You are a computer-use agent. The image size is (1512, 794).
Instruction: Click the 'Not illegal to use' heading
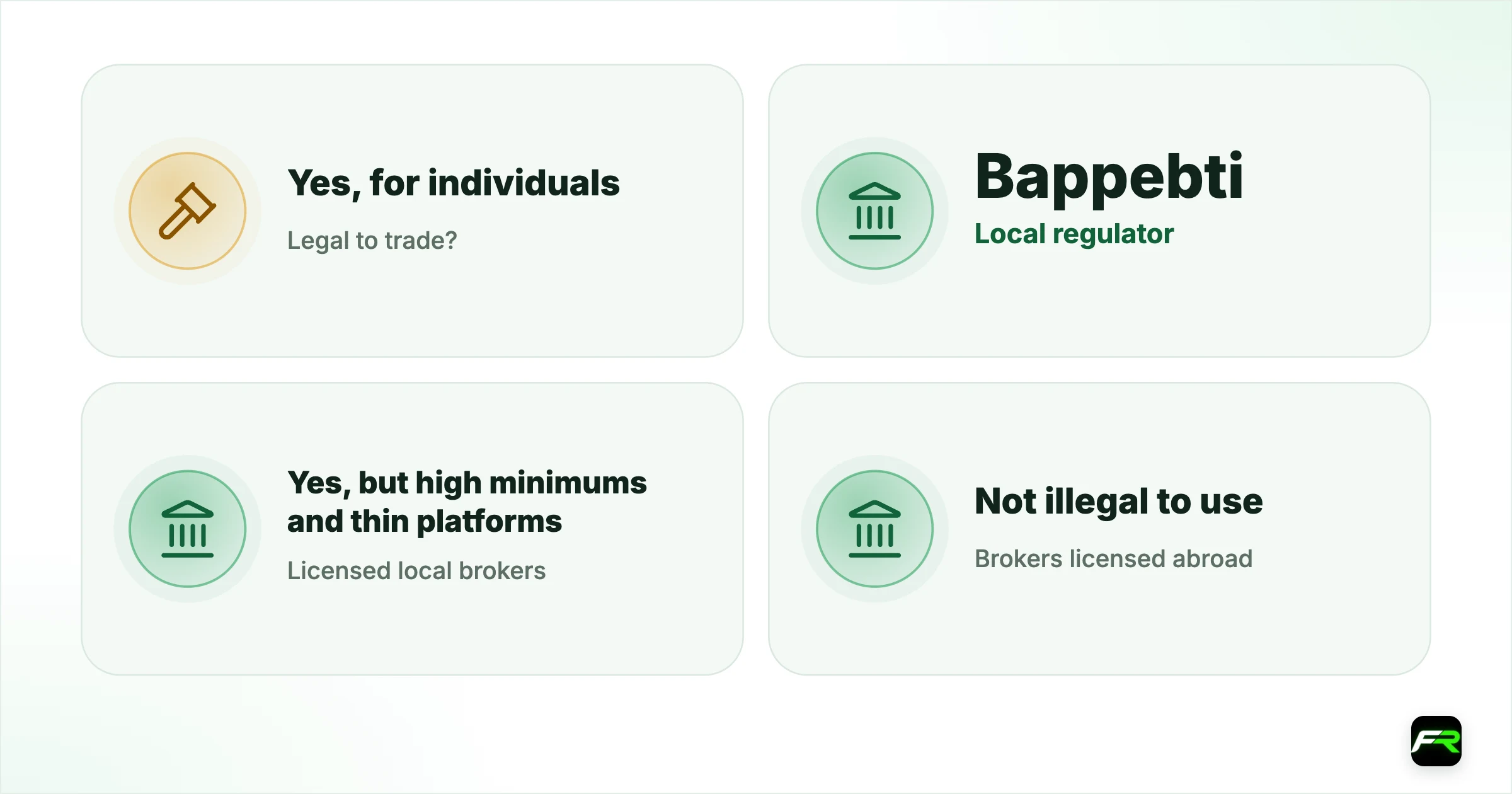click(1119, 502)
